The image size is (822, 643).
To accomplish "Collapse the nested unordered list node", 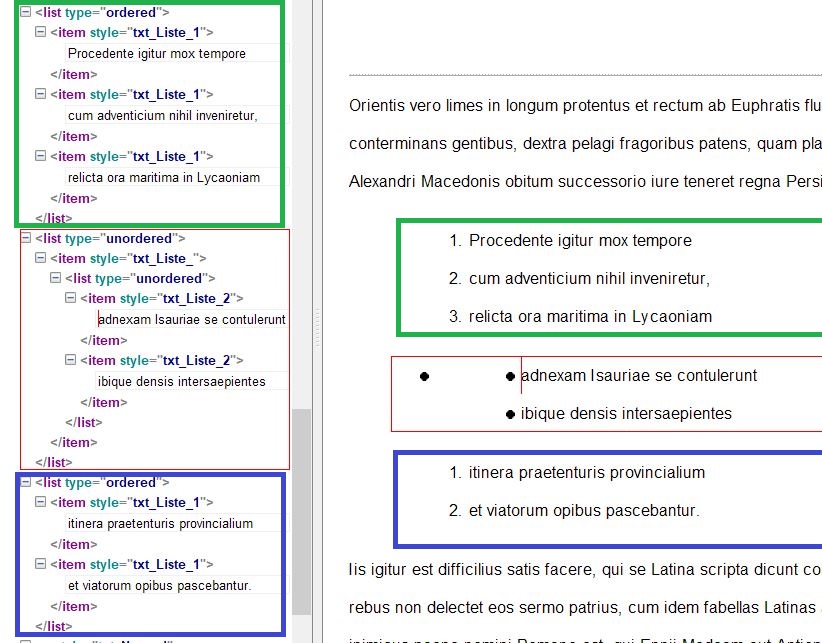I will (x=55, y=278).
